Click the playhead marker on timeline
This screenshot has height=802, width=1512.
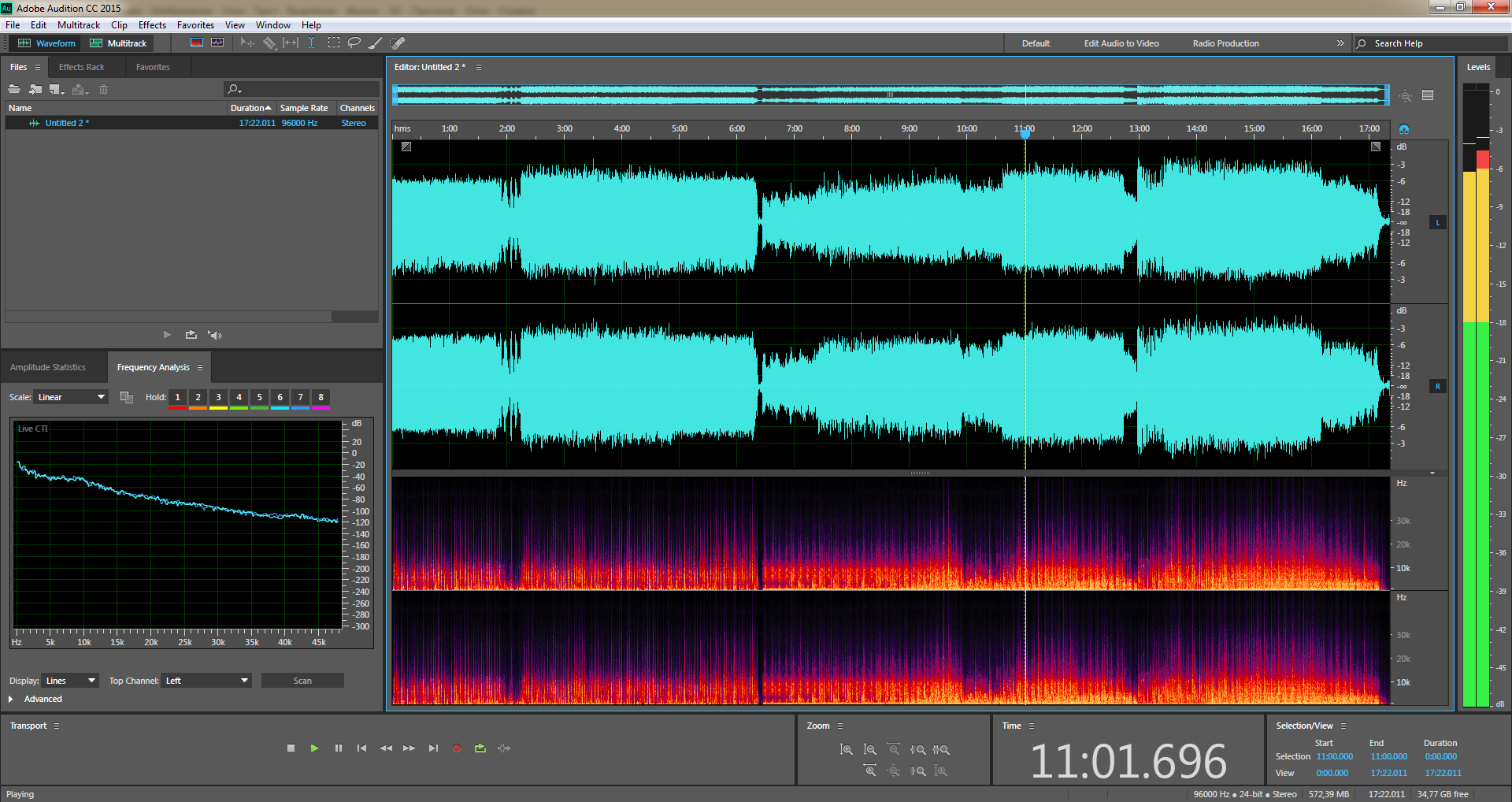coord(1025,133)
